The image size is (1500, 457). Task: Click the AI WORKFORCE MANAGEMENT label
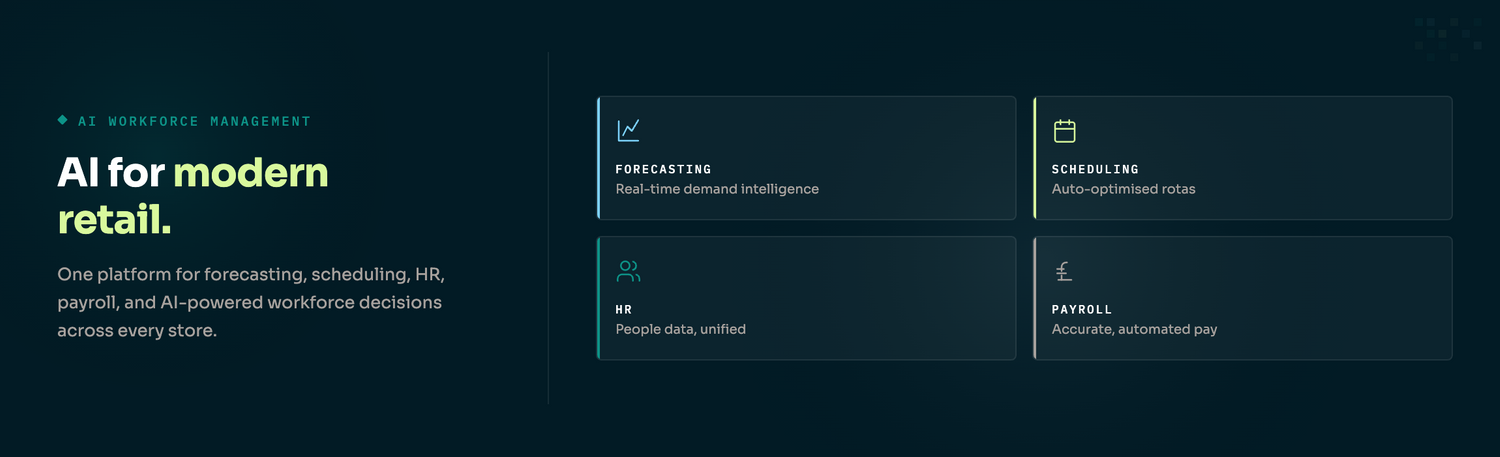[x=194, y=121]
